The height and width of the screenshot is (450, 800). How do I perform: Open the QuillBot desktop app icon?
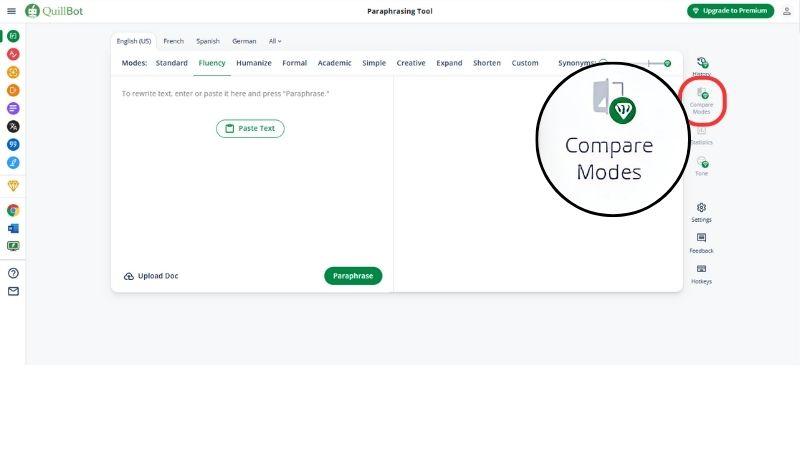click(x=13, y=246)
